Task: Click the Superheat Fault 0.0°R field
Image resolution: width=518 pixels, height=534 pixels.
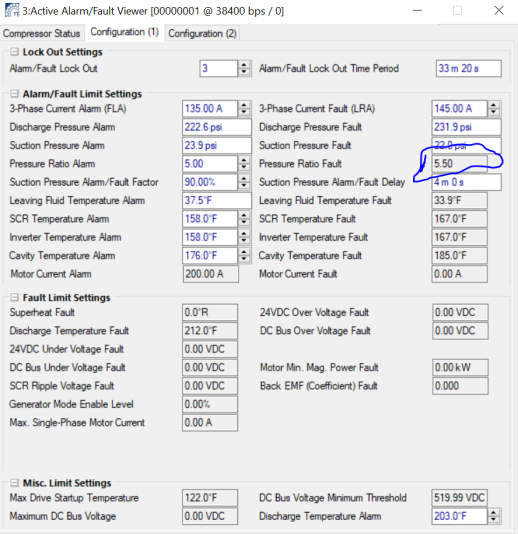Action: (210, 313)
